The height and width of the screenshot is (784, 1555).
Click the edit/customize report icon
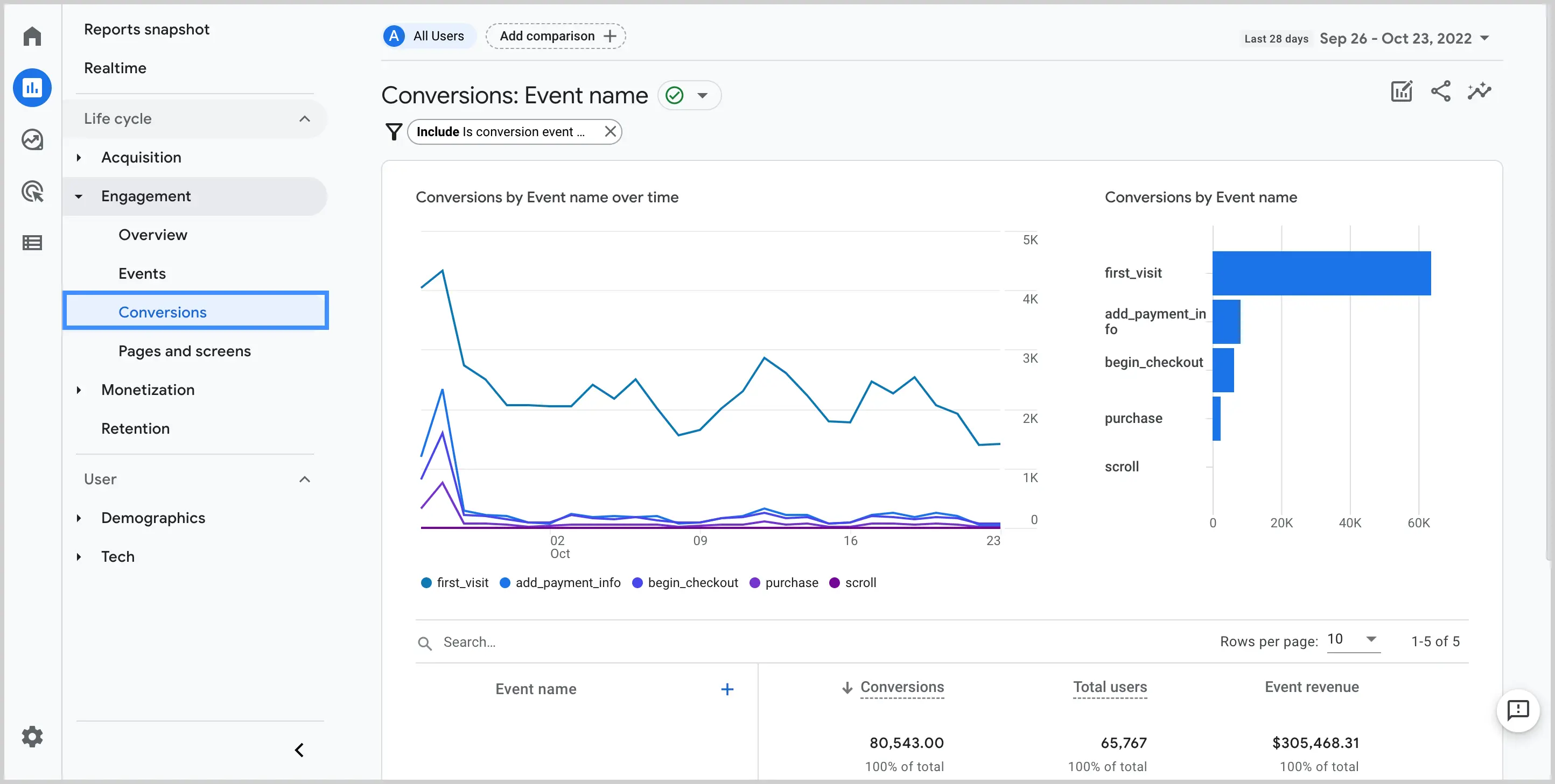tap(1401, 92)
